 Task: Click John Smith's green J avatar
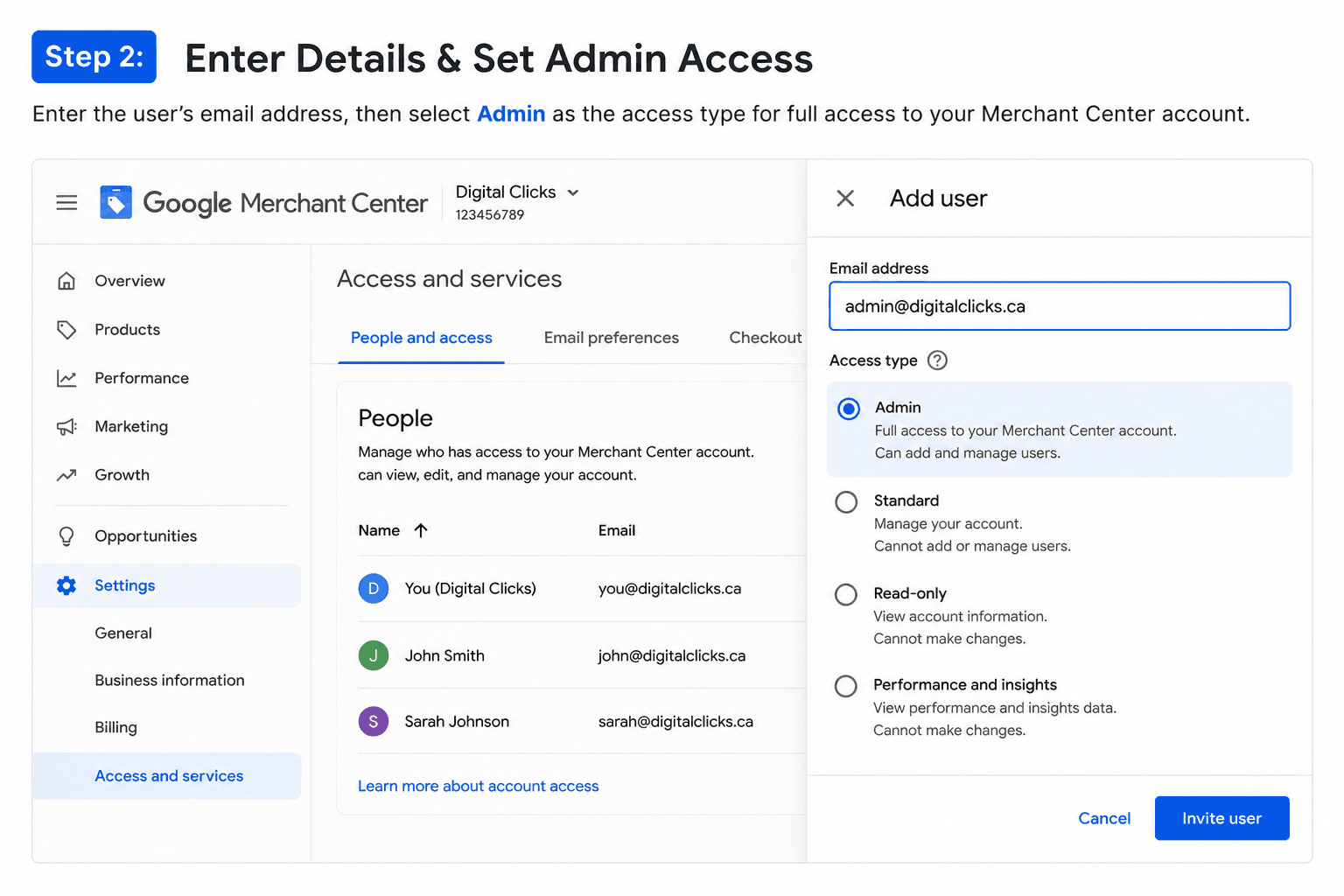374,655
